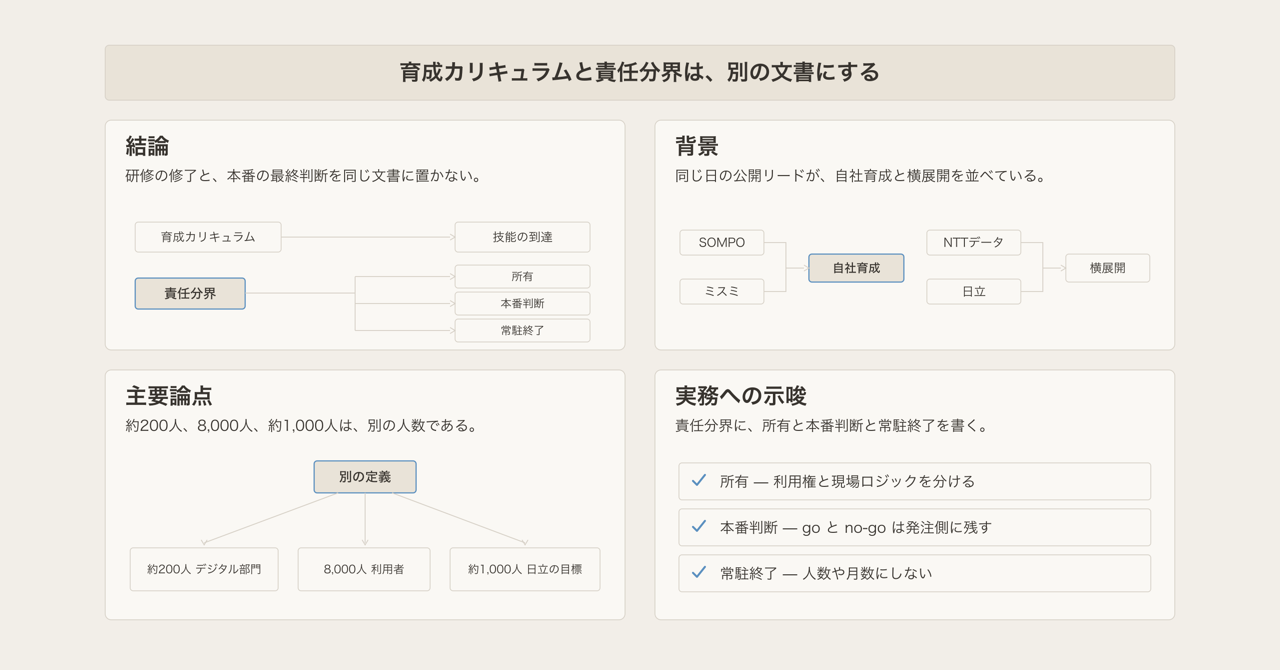
Task: Click the 結論 heading
Action: [x=147, y=146]
